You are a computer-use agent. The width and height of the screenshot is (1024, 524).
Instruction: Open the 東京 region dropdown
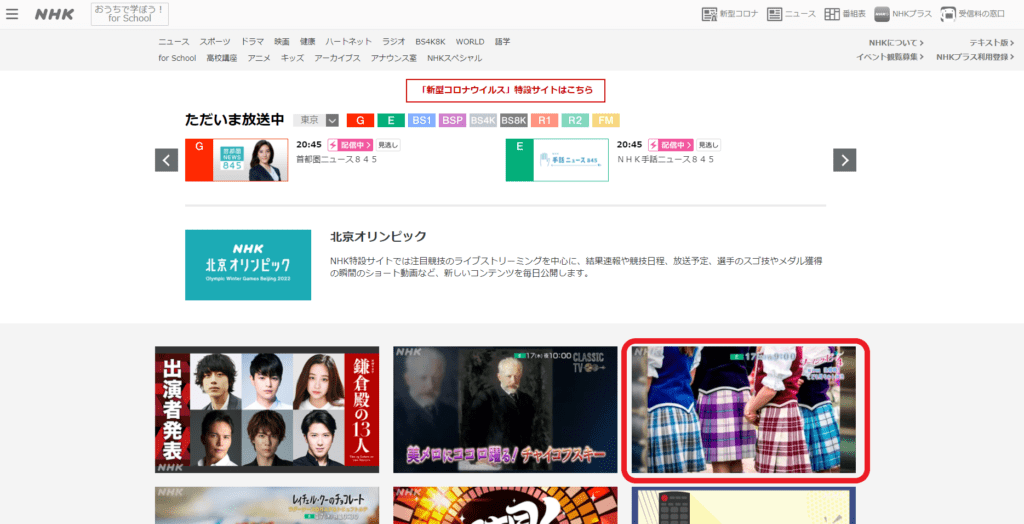pos(317,120)
